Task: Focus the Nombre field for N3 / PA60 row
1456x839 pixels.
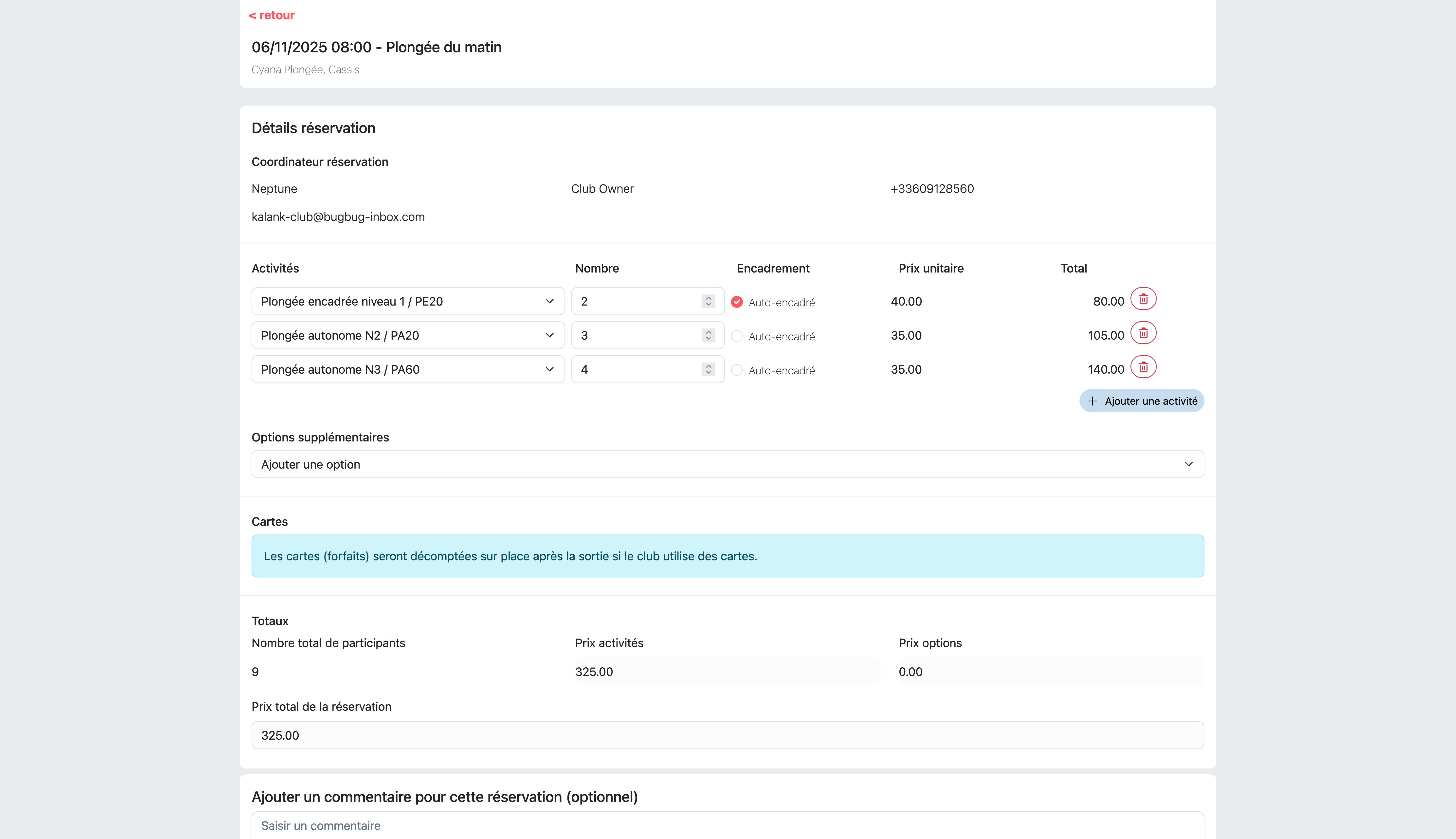Action: tap(648, 369)
